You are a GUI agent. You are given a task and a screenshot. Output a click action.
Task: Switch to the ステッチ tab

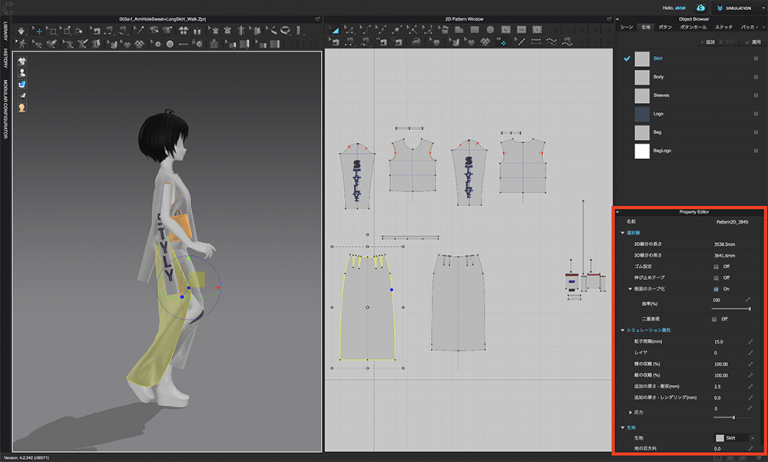[x=723, y=27]
